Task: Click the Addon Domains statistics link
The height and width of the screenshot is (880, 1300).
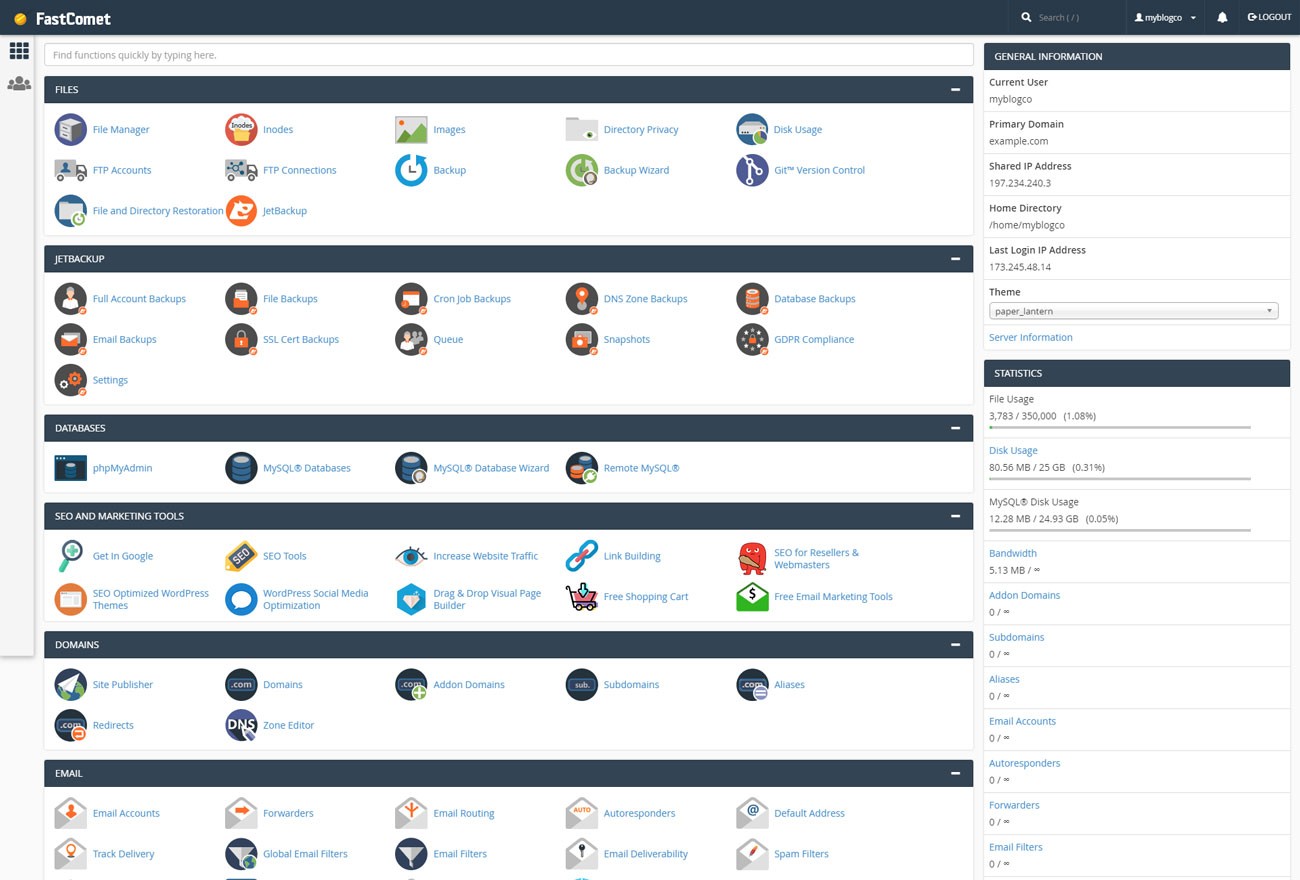Action: [x=1024, y=595]
